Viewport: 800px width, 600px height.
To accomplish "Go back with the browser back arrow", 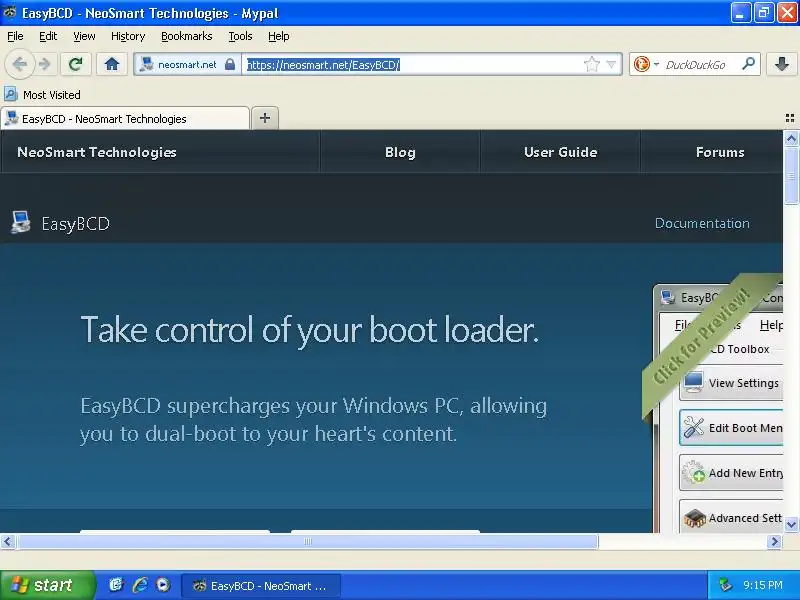I will tap(20, 64).
